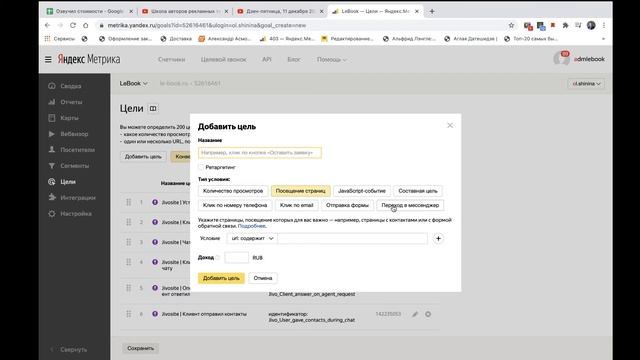
Task: Click Отмена in the dialog
Action: click(x=263, y=278)
